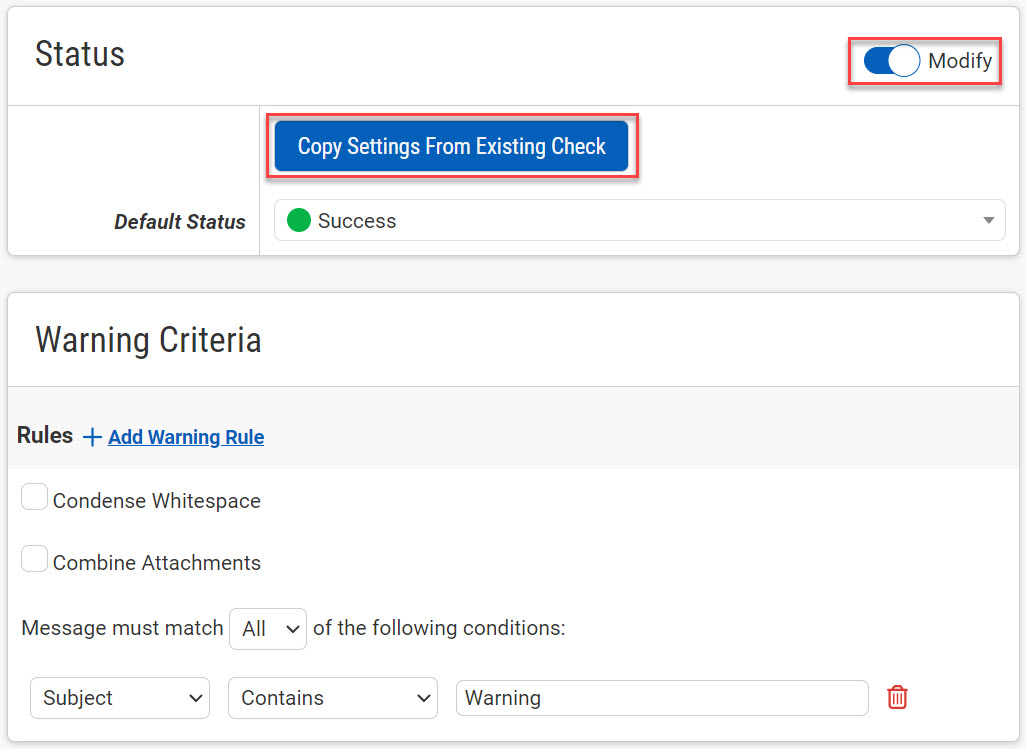Enable the Condense Whitespace checkbox
Viewport: 1026px width, 749px height.
coord(35,497)
